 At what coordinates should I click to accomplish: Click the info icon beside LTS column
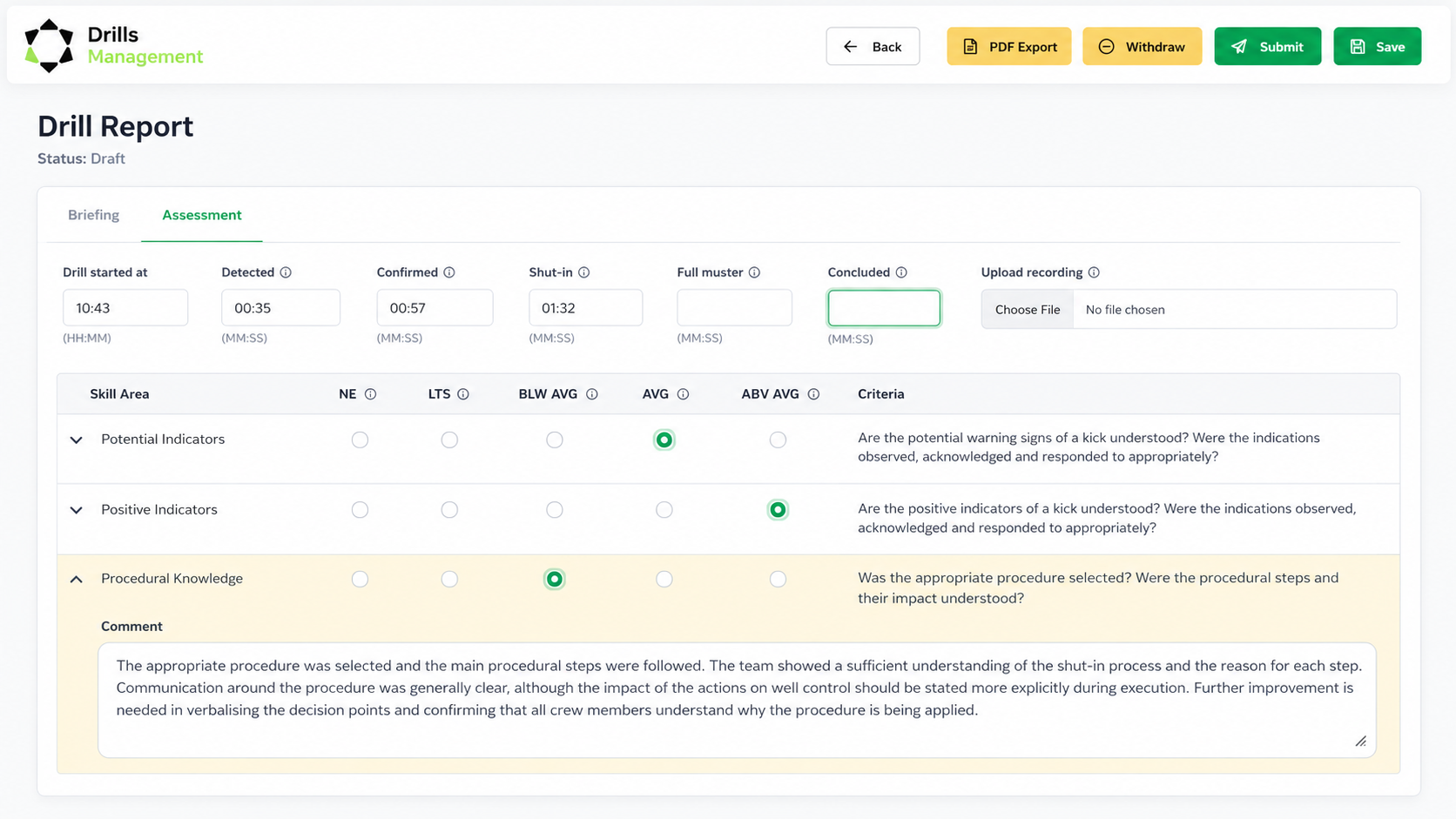463,394
